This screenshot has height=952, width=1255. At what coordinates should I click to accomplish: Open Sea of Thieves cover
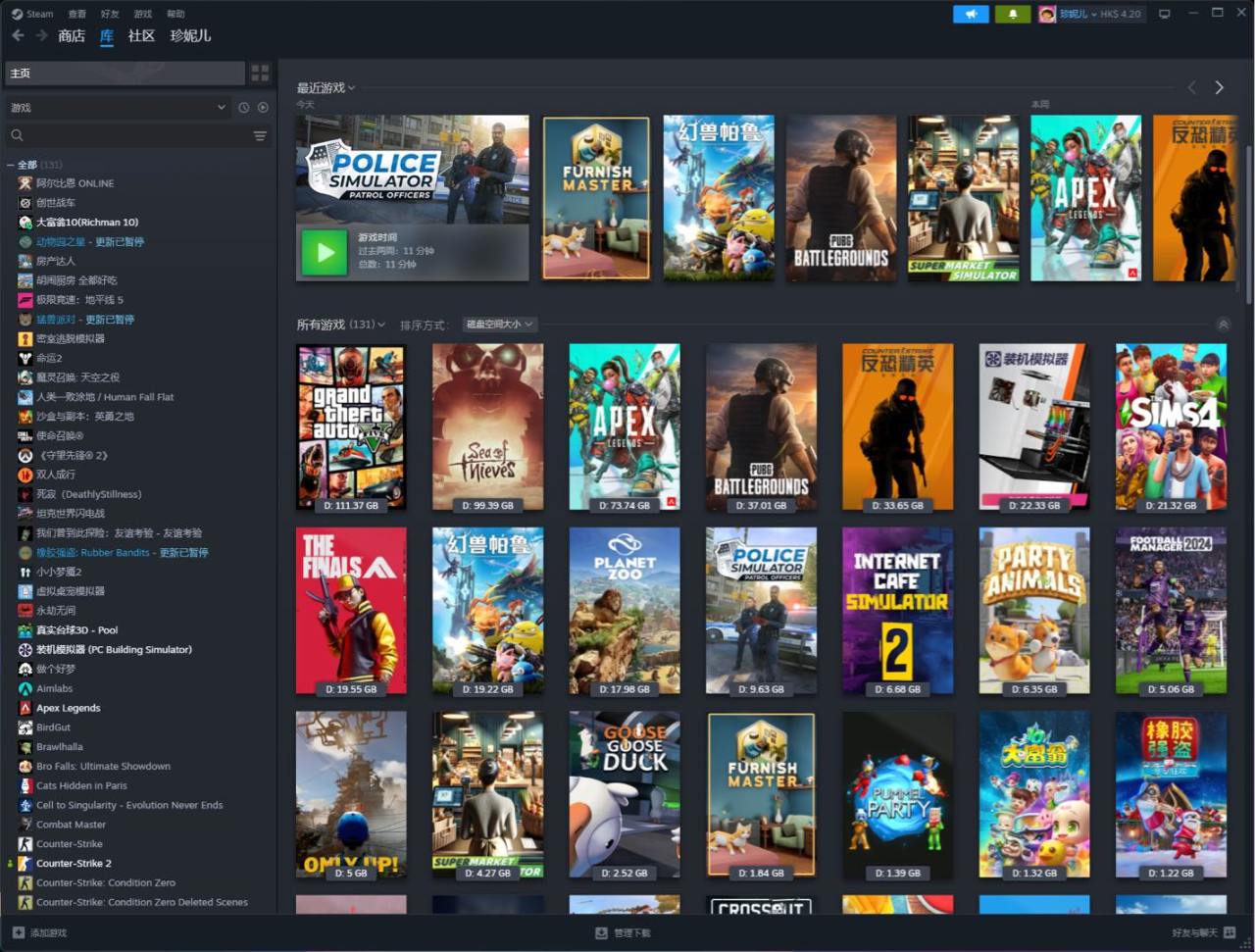[487, 426]
